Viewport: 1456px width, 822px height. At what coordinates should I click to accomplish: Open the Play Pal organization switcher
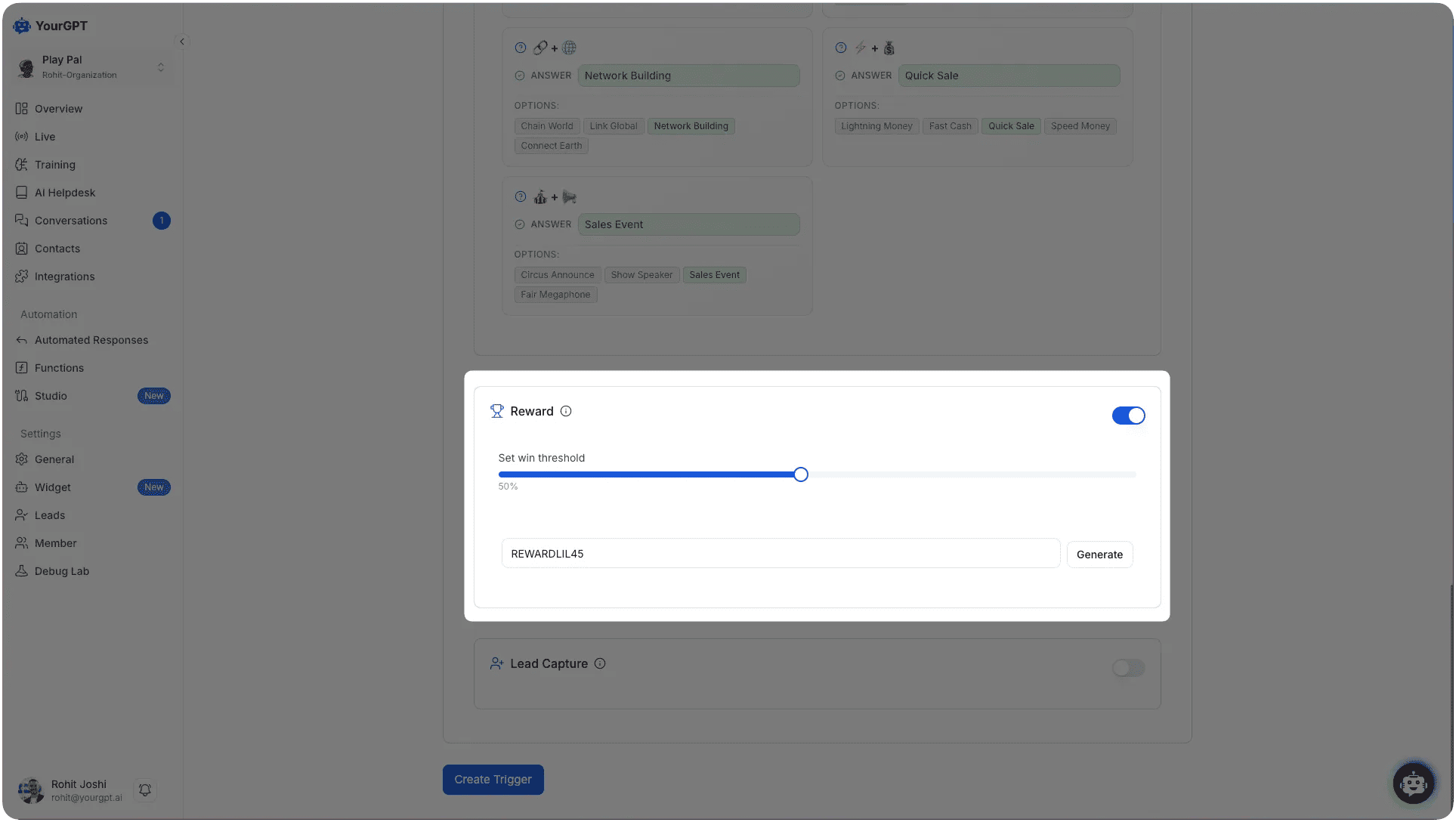coord(91,66)
